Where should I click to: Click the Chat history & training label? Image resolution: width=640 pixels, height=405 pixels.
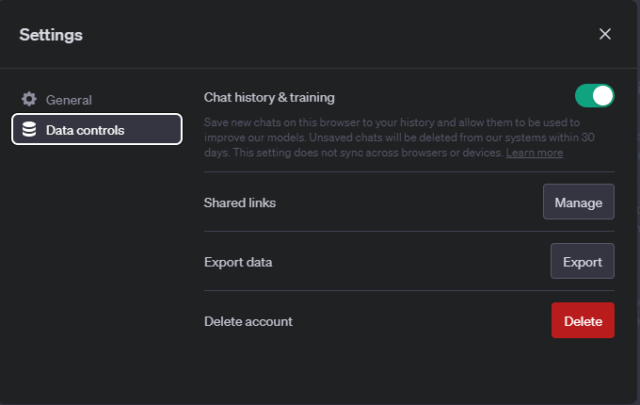click(x=269, y=97)
